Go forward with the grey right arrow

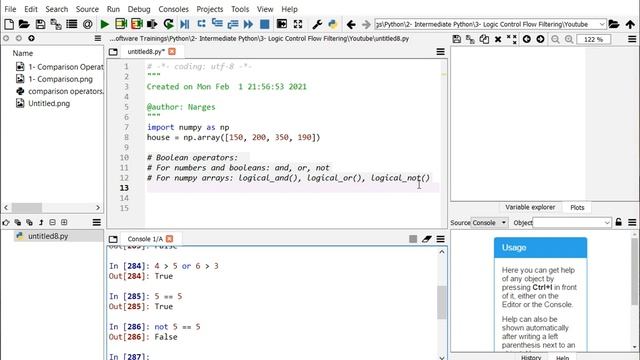[366, 24]
